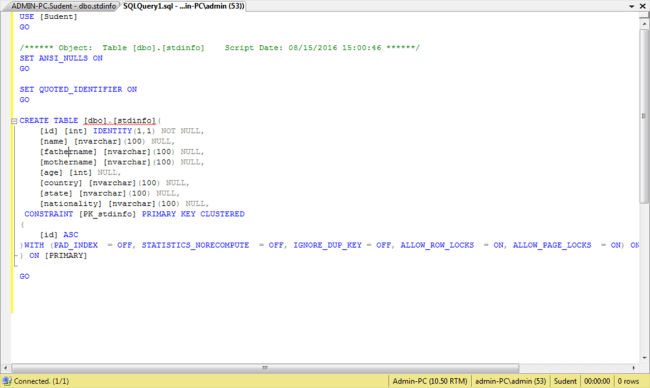Open the active files dropdown arrow
Image resolution: width=650 pixels, height=388 pixels.
click(x=631, y=6)
